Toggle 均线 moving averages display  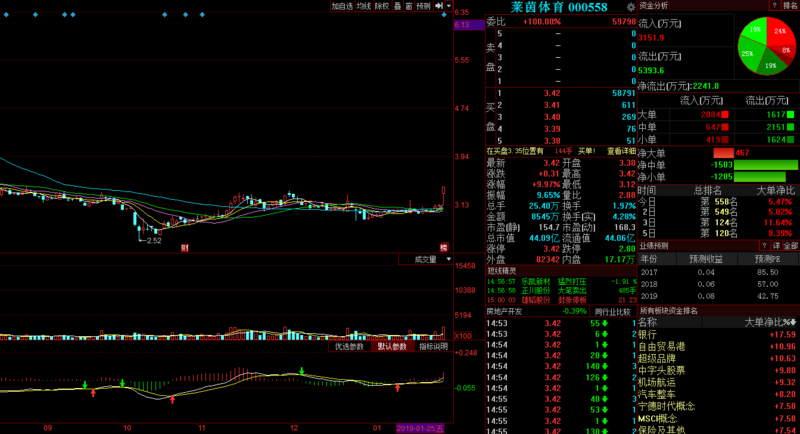coord(363,6)
